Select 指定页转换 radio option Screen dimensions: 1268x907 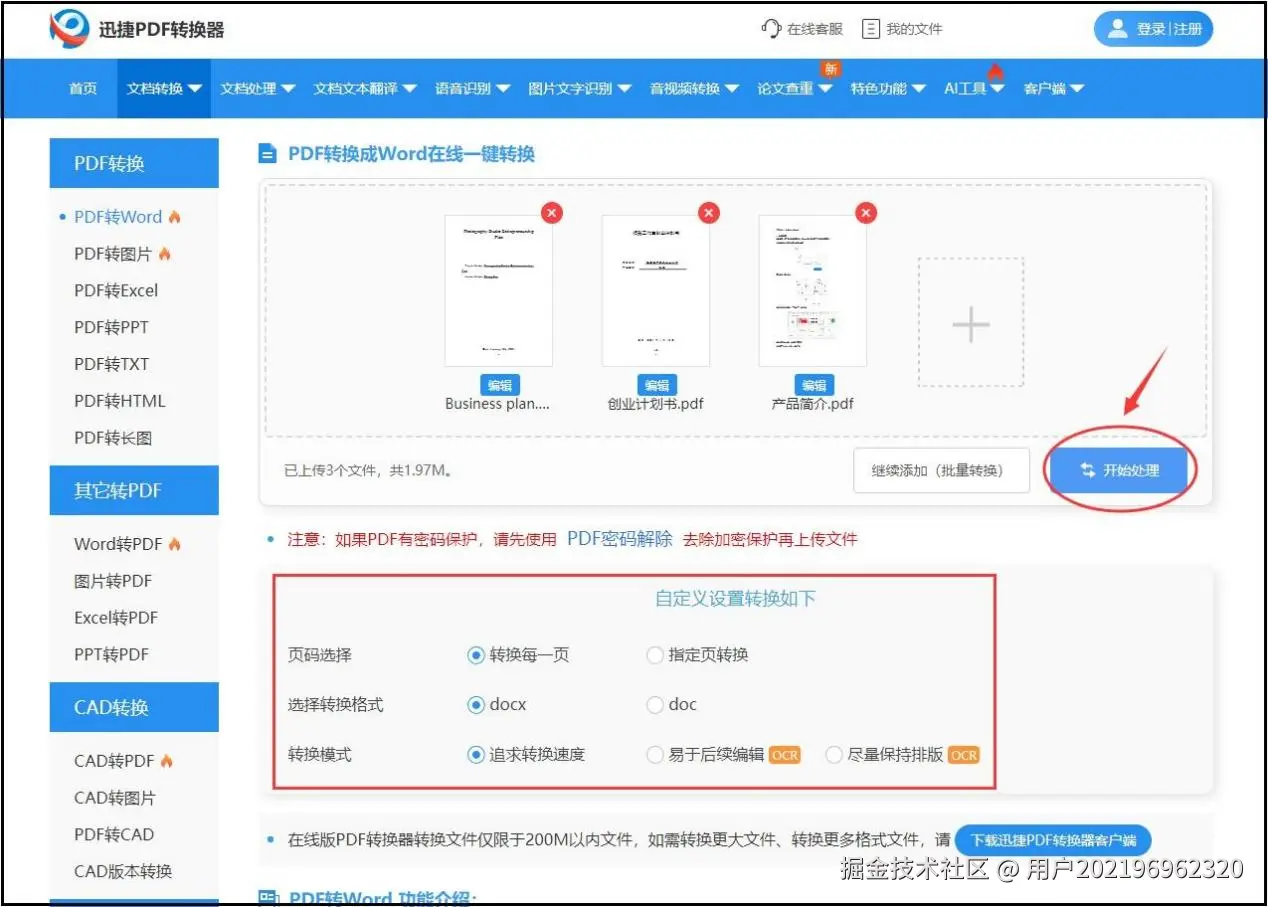(x=655, y=655)
